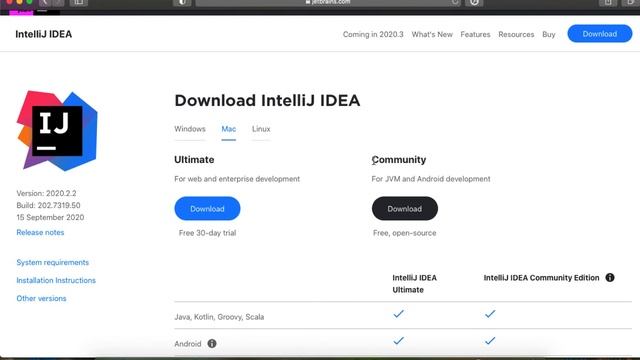Click the IJ product logo image
640x360 pixels.
pos(57,131)
